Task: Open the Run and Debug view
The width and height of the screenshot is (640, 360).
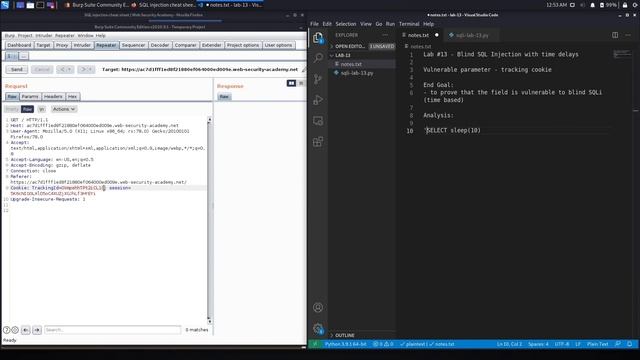Action: click(x=318, y=100)
